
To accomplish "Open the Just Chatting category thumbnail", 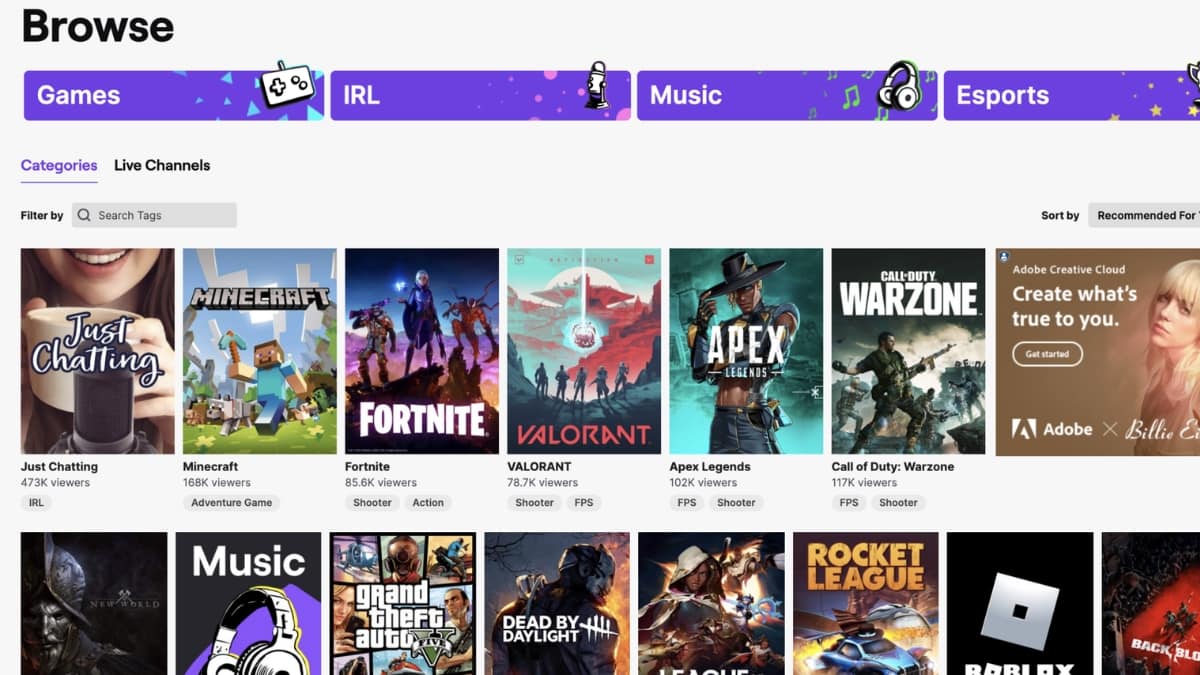I will tap(98, 351).
